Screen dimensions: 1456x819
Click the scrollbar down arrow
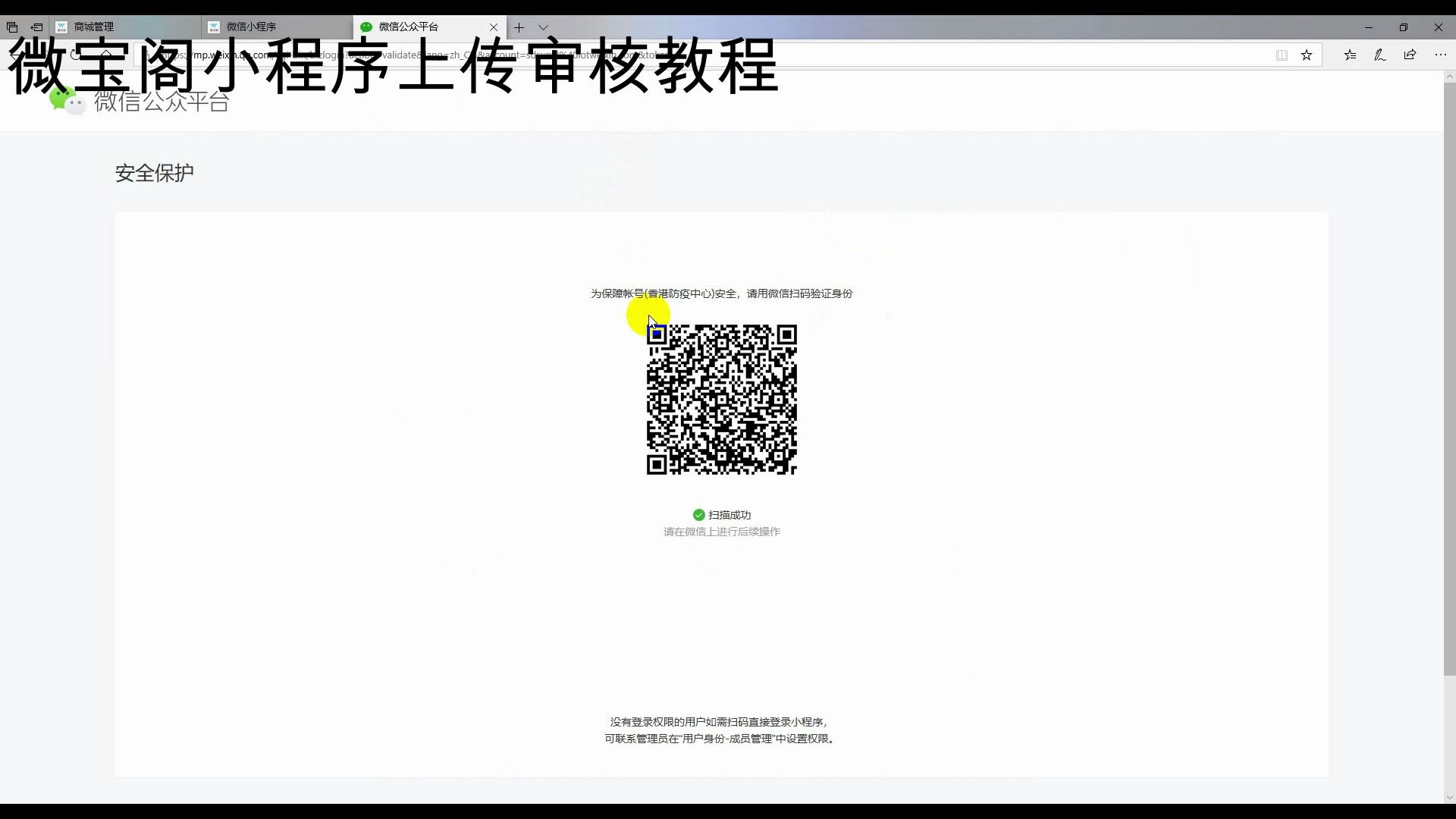tap(1449, 798)
